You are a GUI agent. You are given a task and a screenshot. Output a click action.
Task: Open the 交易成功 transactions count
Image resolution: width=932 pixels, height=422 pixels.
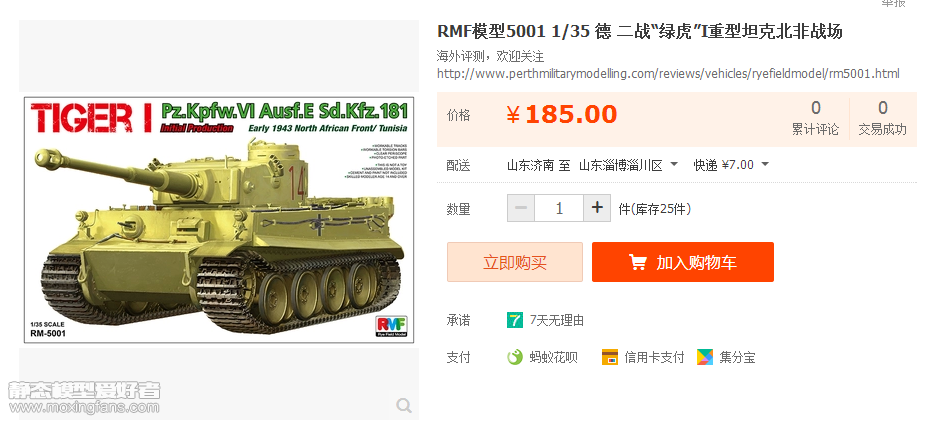pos(883,118)
